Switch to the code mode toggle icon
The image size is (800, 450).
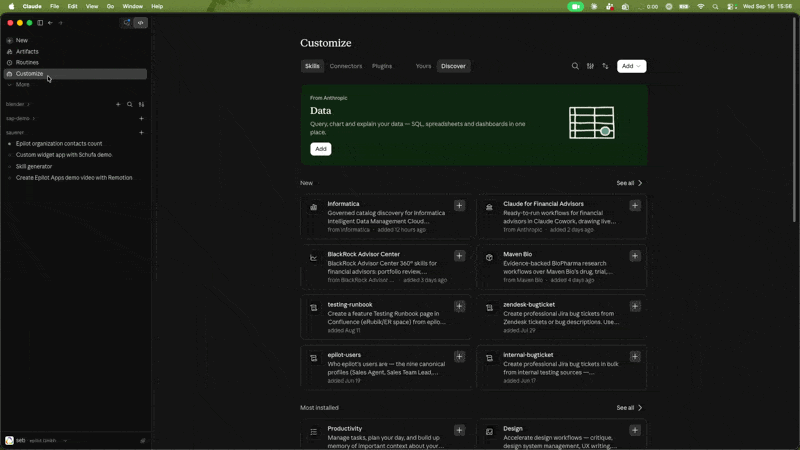point(140,22)
